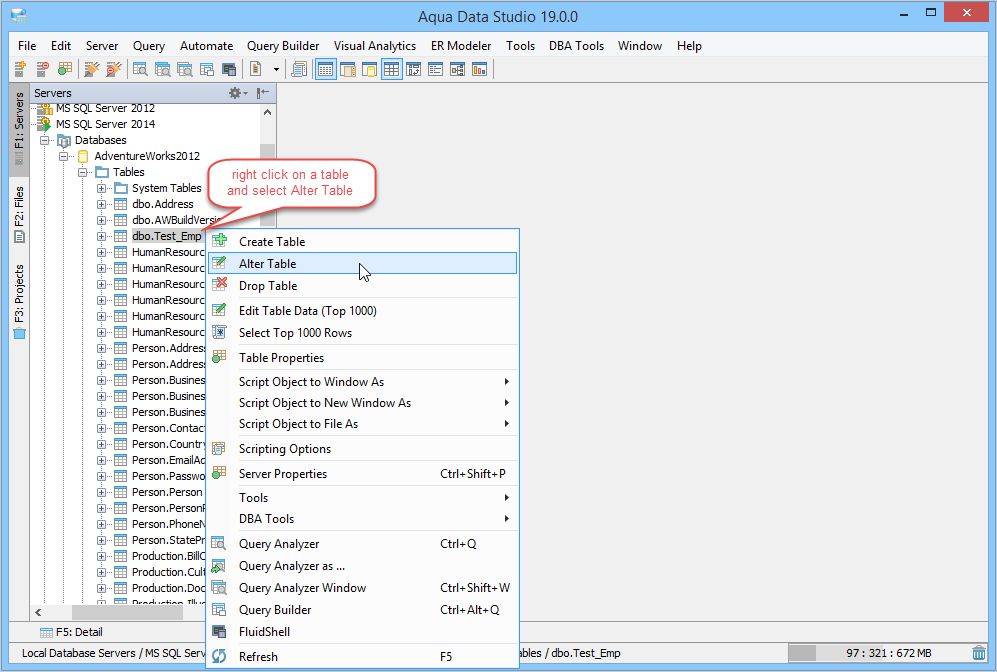Toggle the view button with yellow cylinder
The height and width of the screenshot is (672, 997).
coord(369,69)
